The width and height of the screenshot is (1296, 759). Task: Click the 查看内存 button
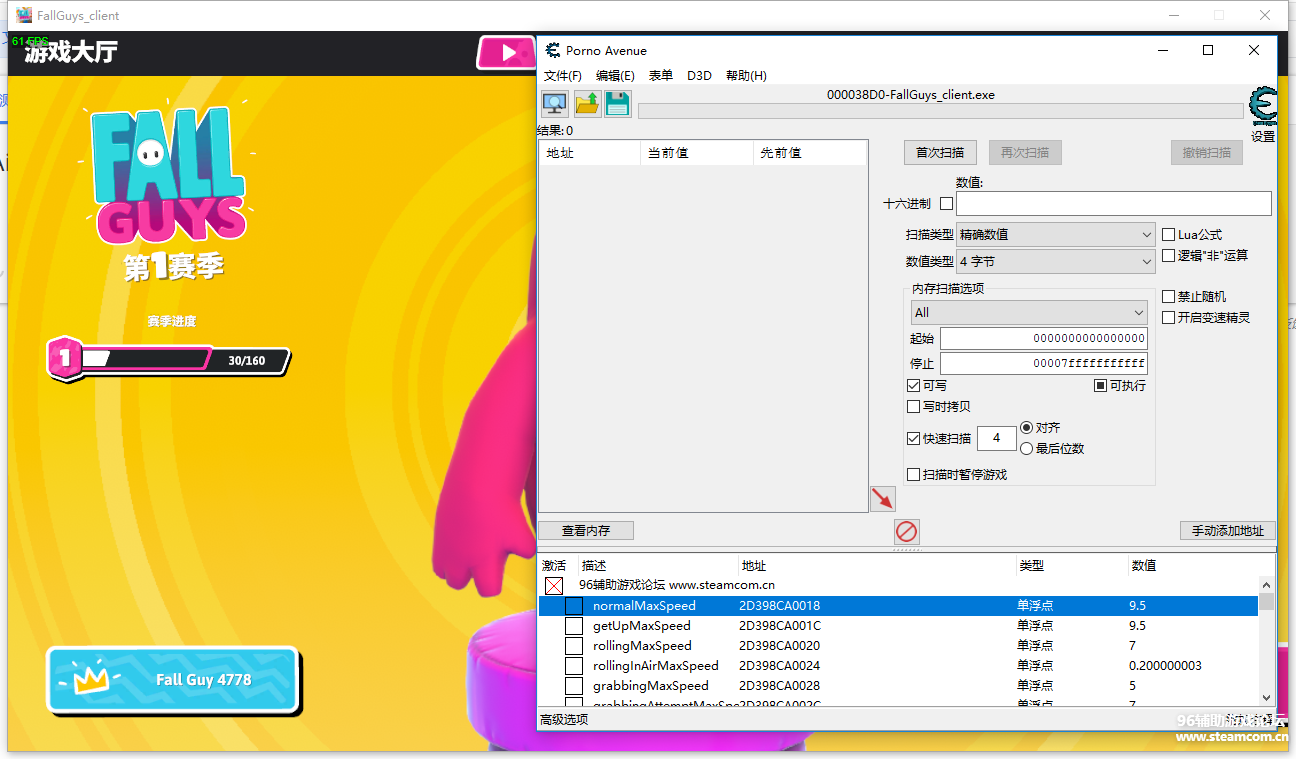tap(586, 531)
